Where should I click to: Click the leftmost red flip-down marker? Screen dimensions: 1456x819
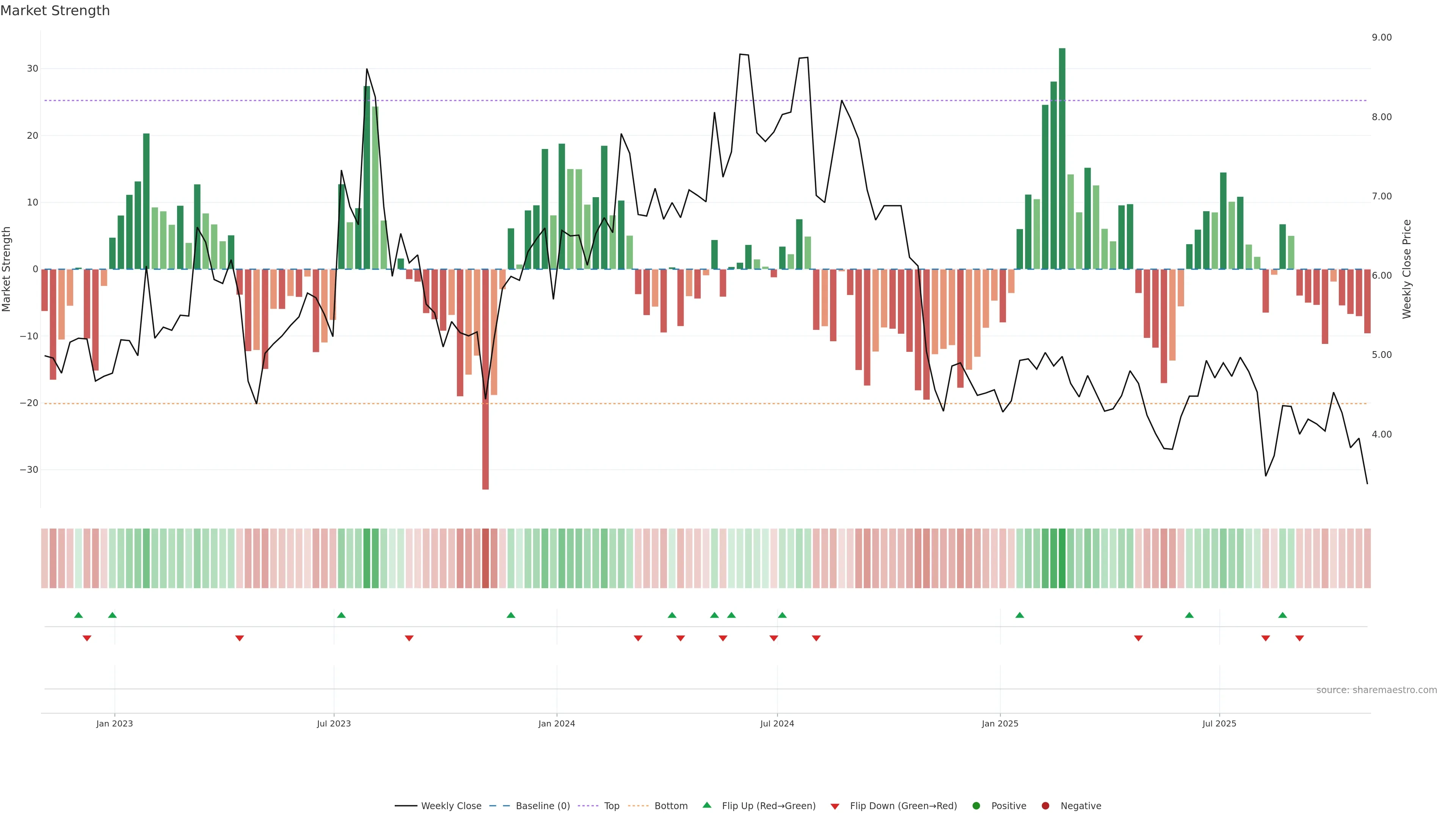(x=87, y=638)
